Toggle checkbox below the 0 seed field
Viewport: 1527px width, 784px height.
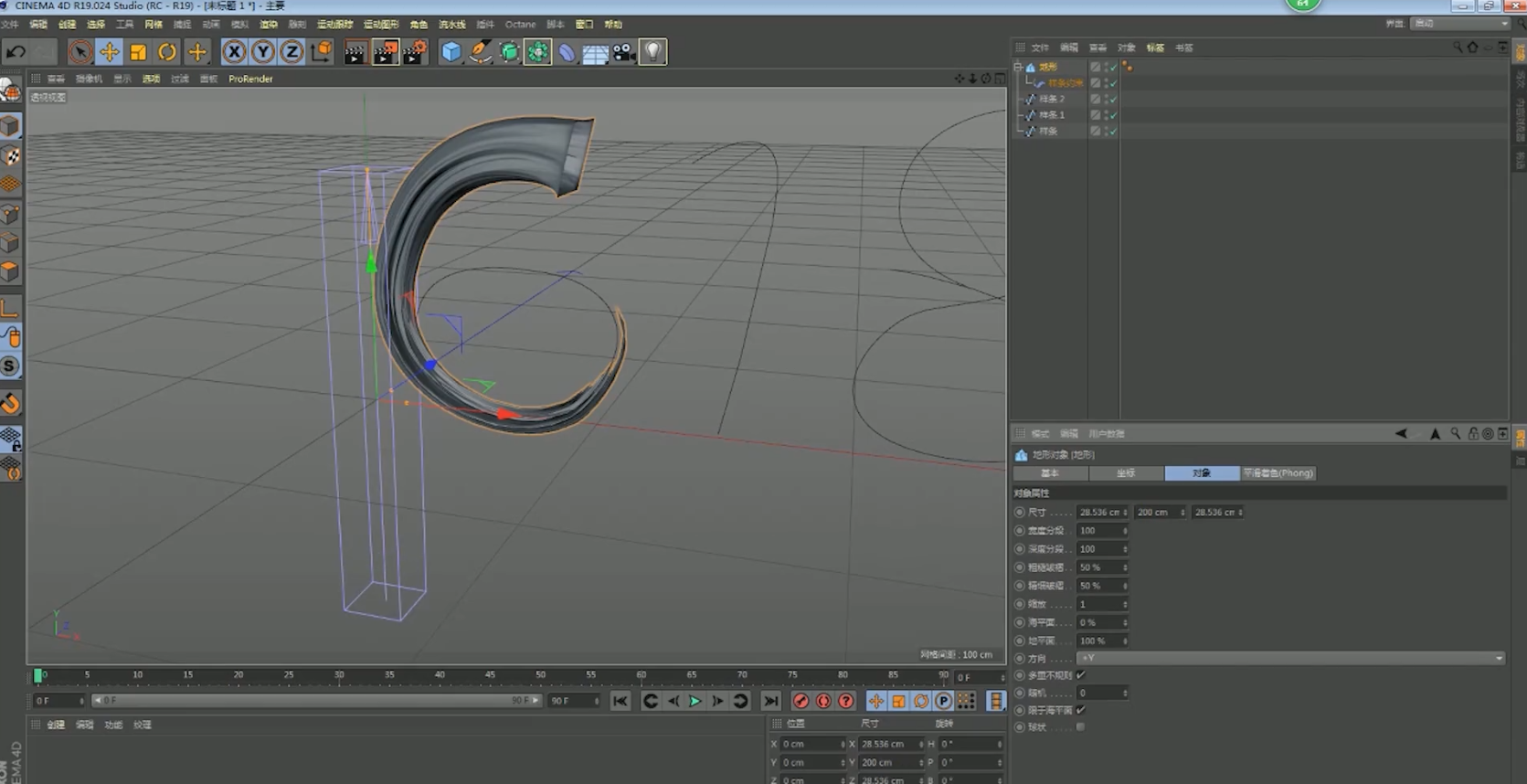coord(1081,710)
